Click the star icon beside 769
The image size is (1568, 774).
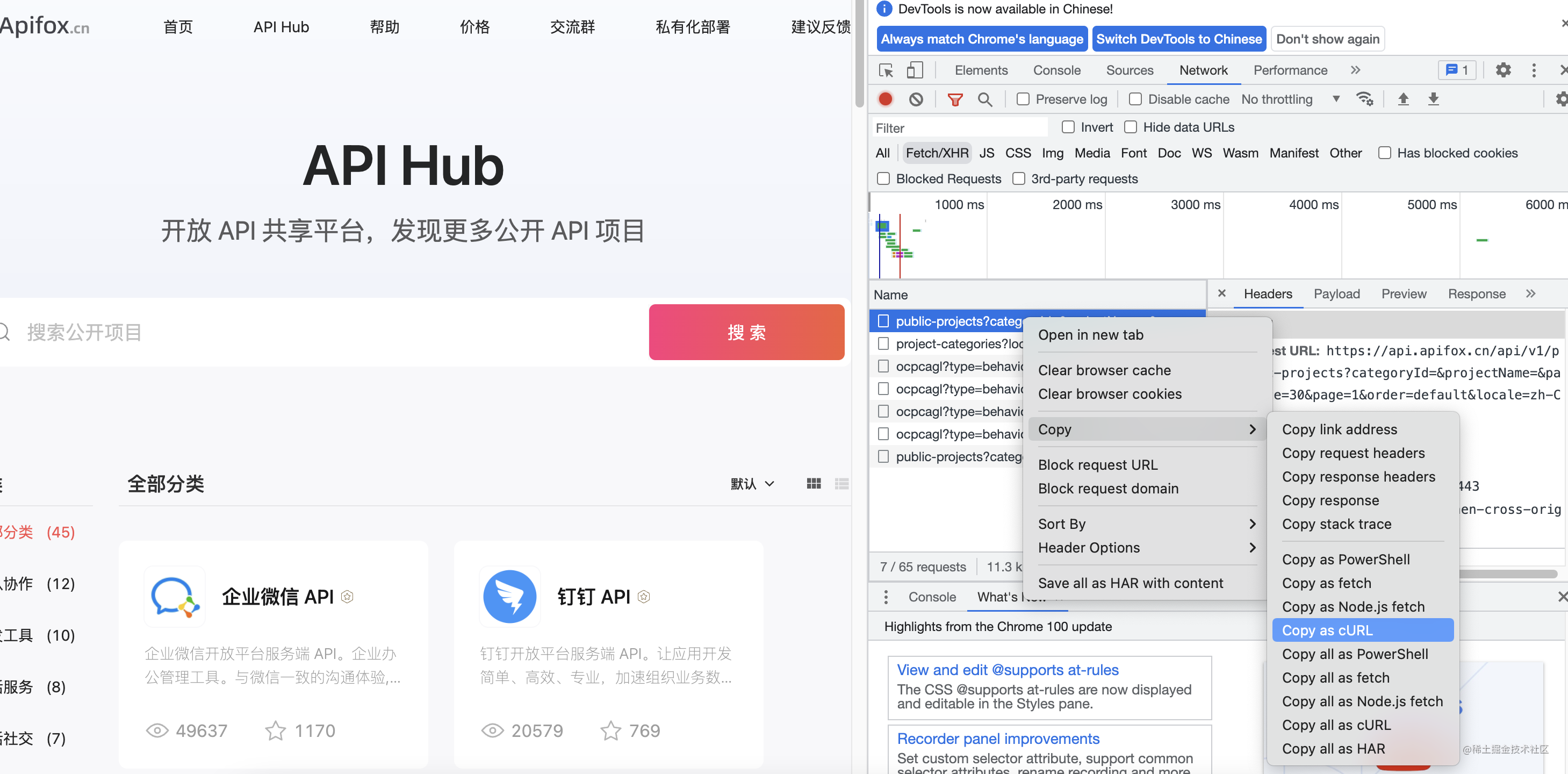pos(610,730)
